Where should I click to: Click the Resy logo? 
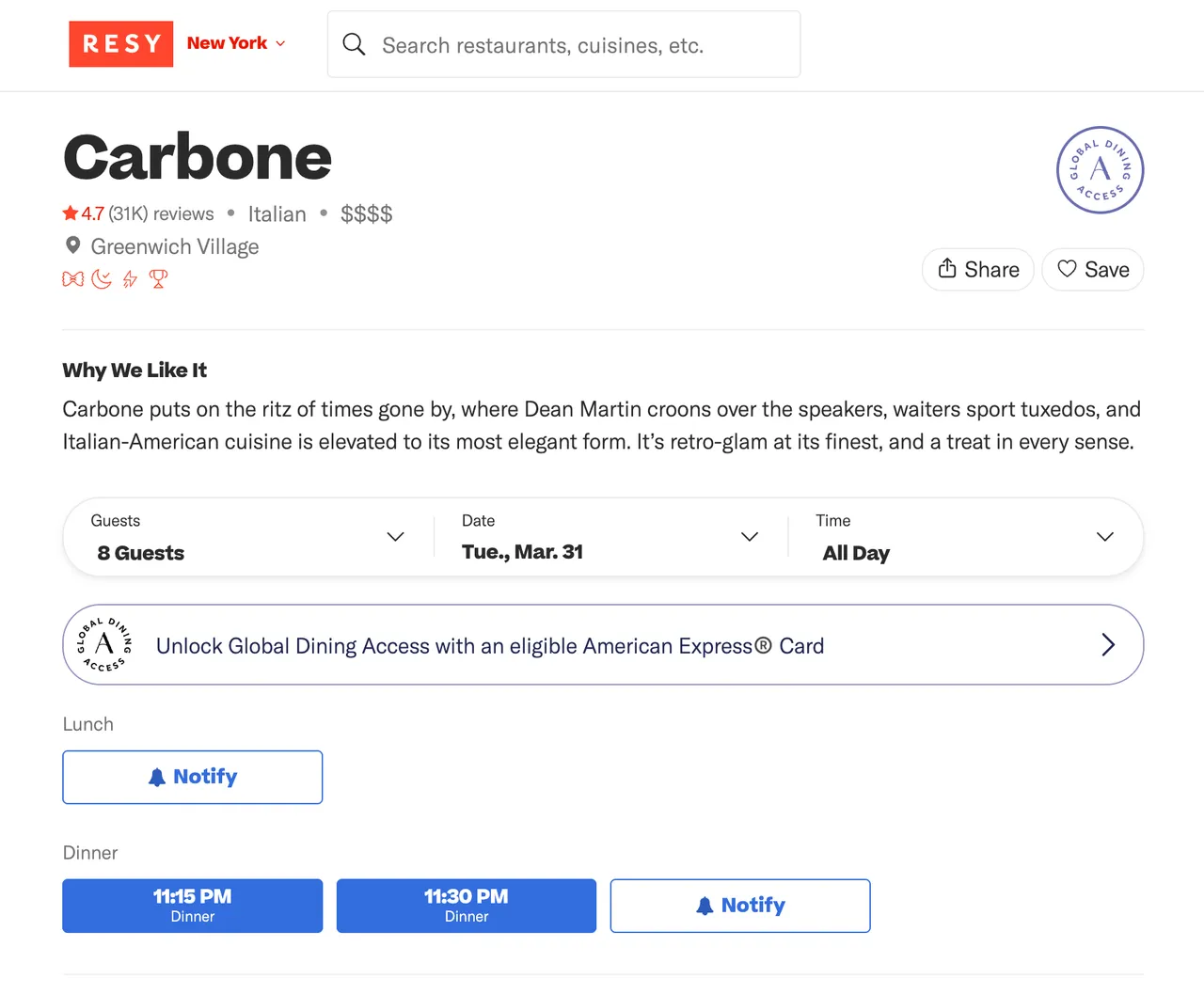tap(120, 44)
